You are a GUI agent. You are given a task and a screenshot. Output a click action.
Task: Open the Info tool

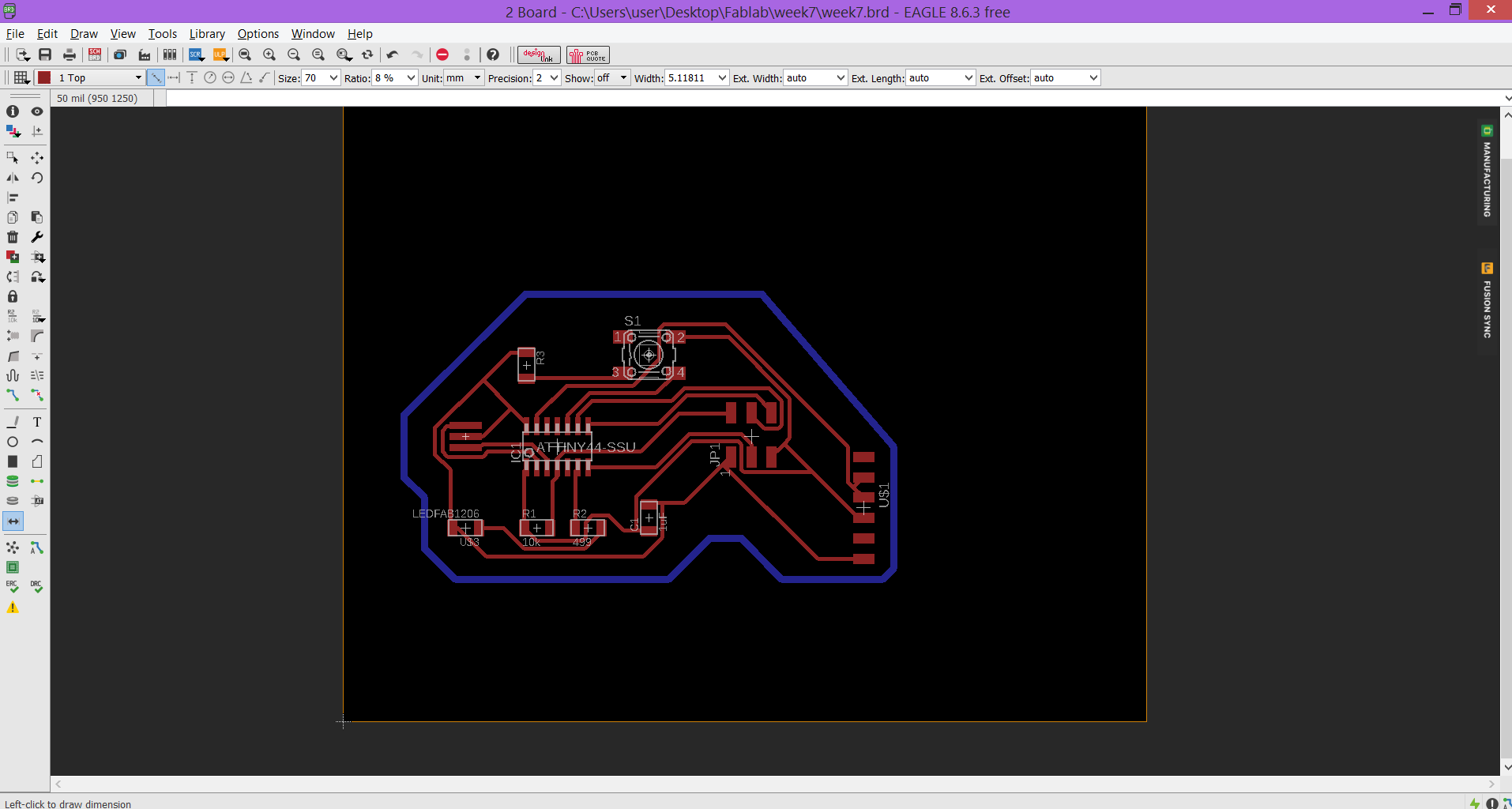pos(13,111)
